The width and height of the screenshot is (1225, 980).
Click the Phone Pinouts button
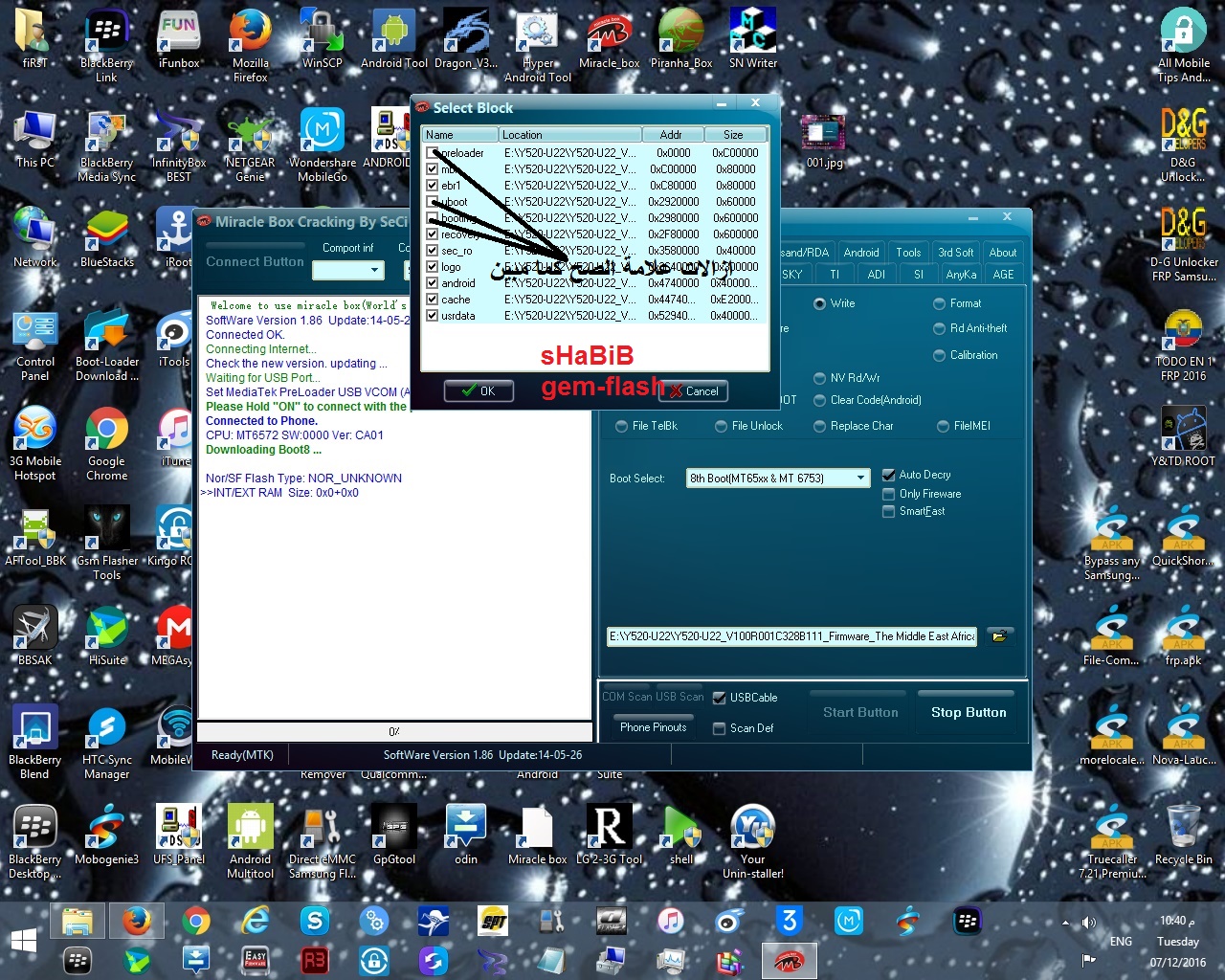(653, 727)
